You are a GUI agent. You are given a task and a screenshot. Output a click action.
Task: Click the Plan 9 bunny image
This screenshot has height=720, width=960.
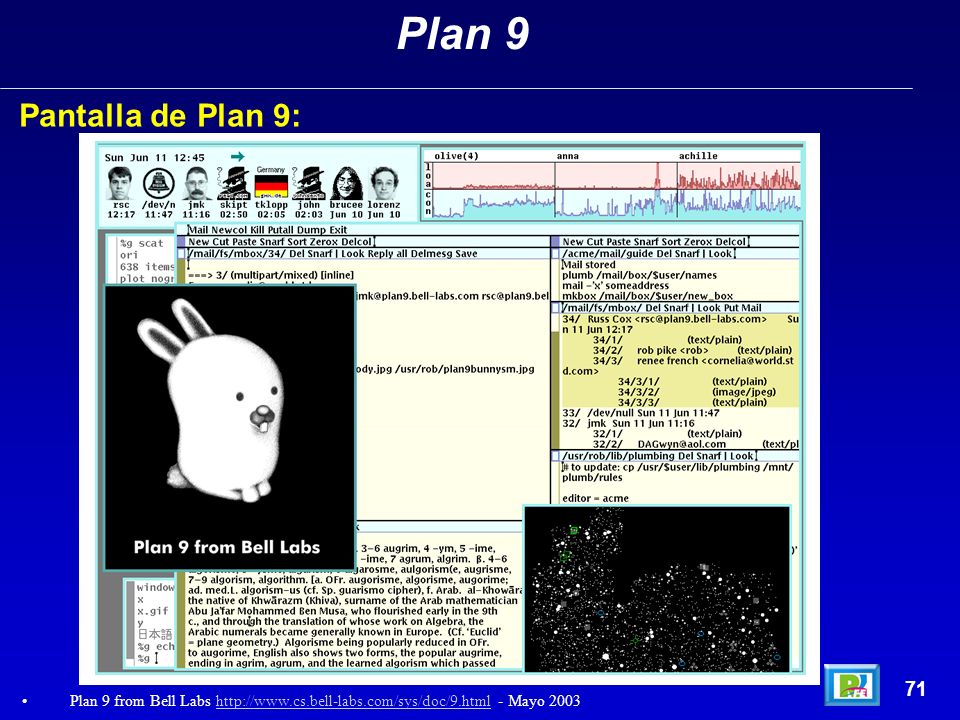click(230, 427)
